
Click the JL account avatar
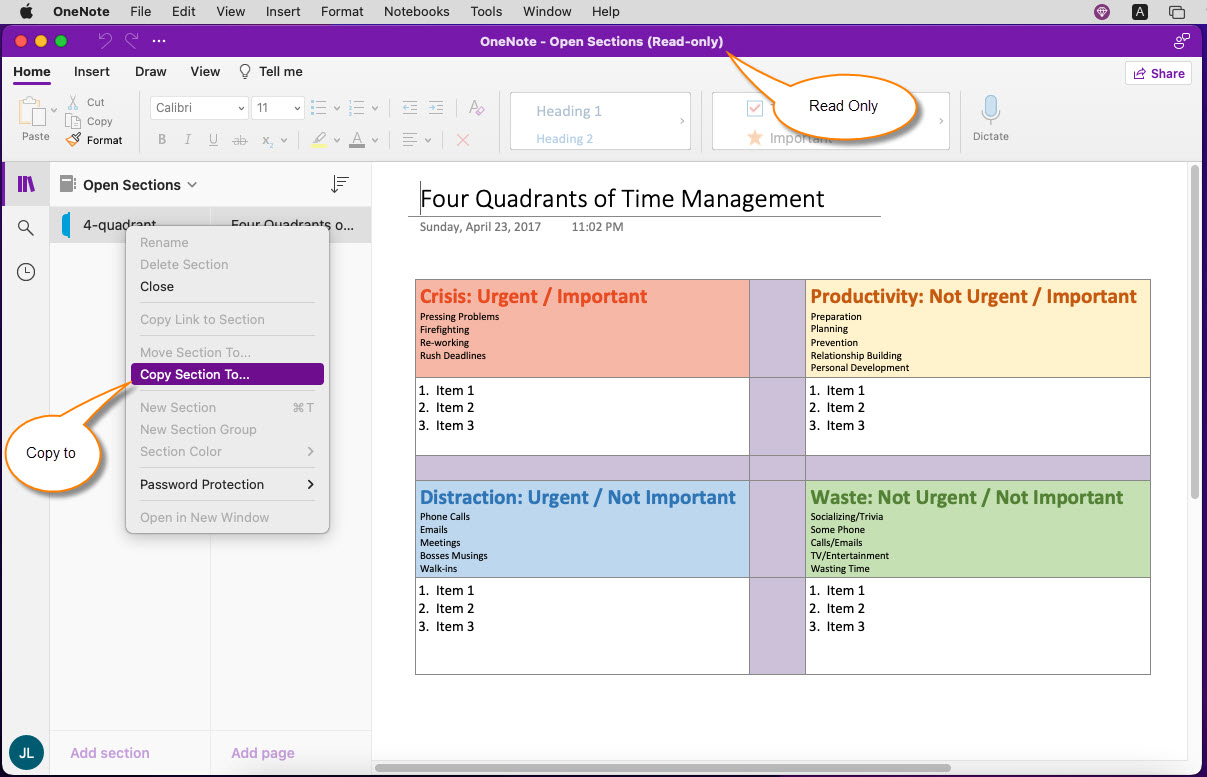(26, 752)
